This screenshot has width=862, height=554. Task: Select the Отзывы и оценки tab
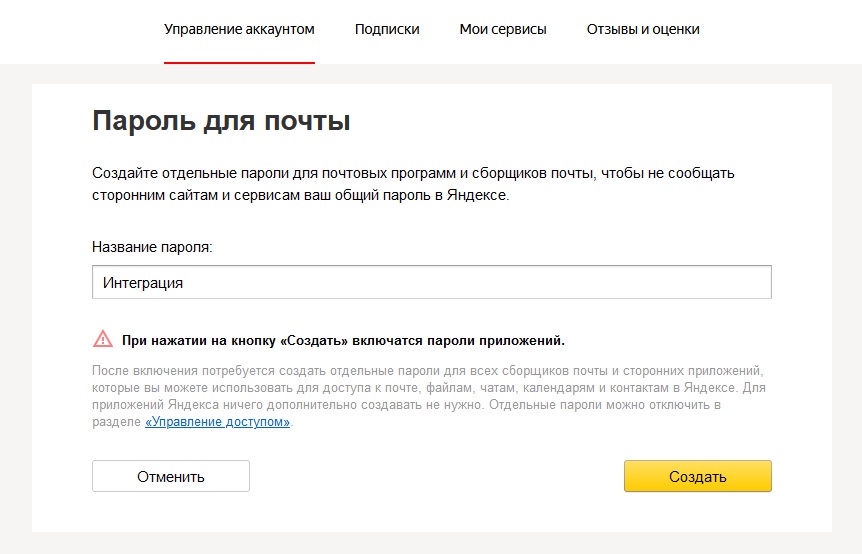(x=643, y=29)
